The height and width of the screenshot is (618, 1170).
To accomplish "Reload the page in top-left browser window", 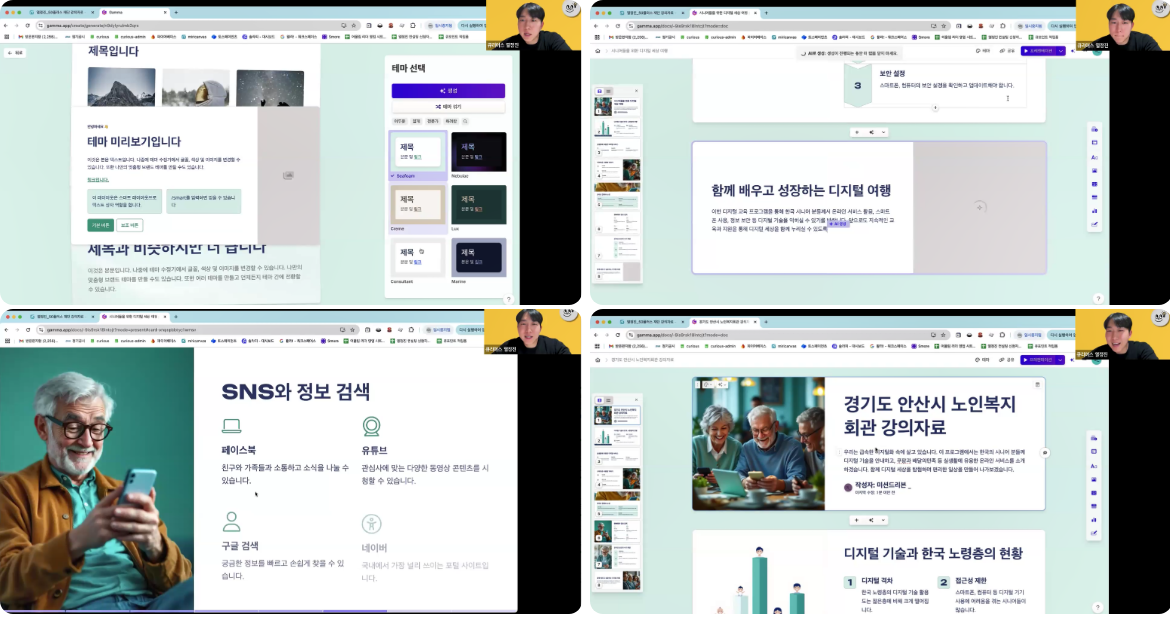I will click(x=28, y=25).
